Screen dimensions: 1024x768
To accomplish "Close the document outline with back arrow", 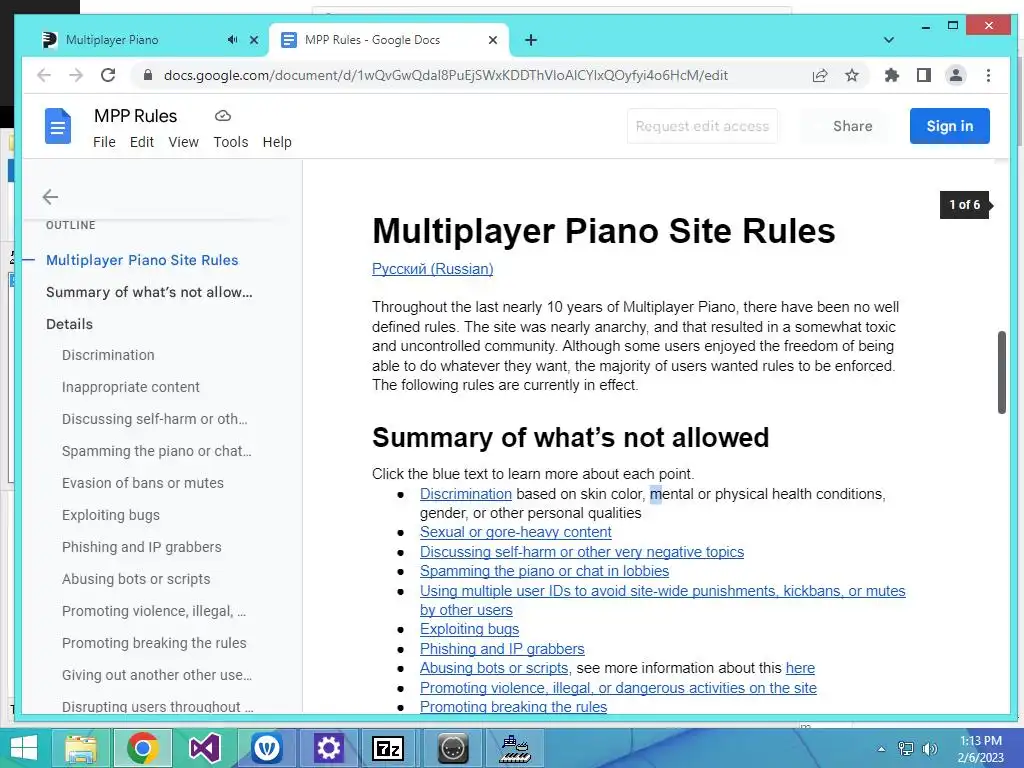I will (50, 197).
